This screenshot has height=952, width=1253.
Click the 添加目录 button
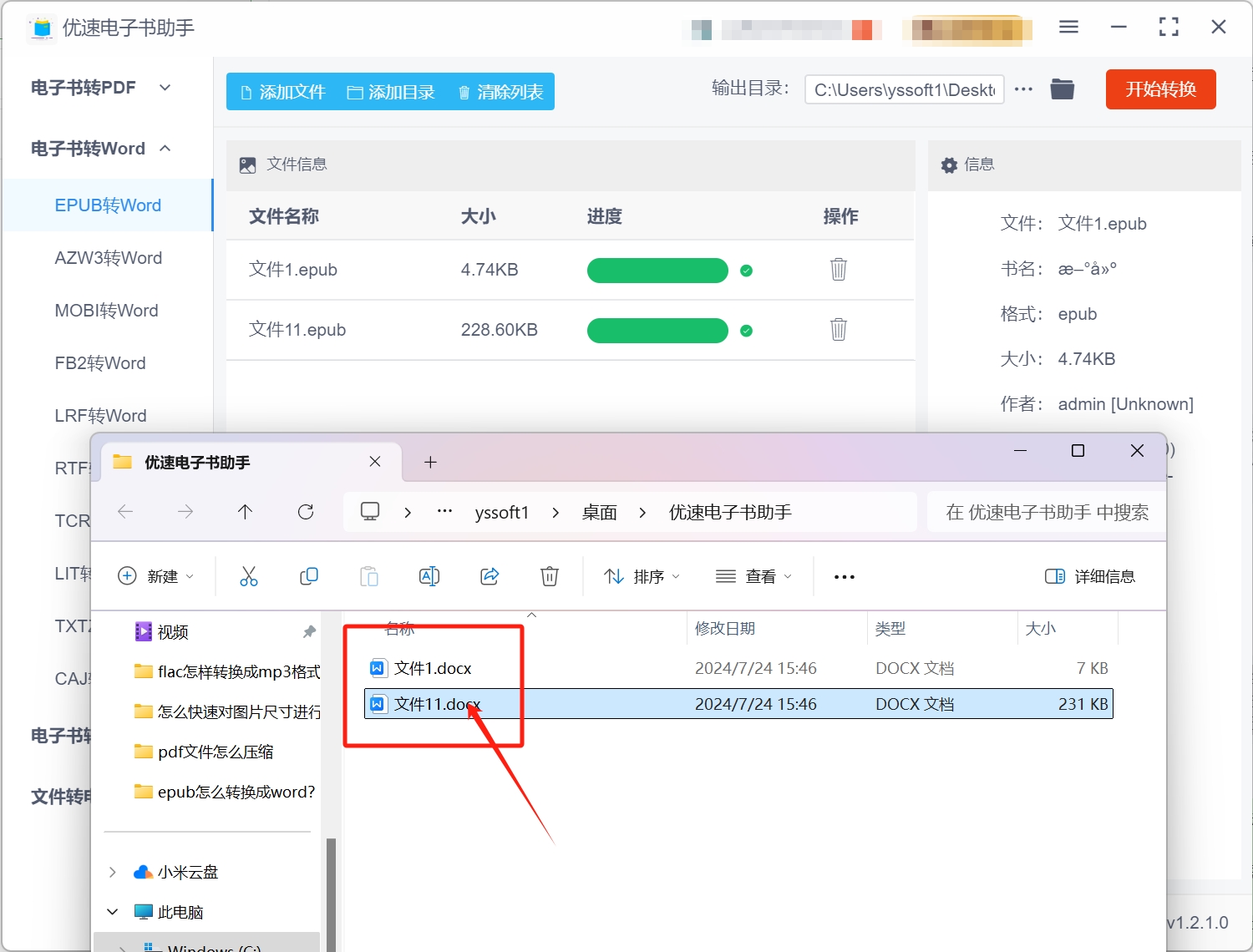coord(391,92)
